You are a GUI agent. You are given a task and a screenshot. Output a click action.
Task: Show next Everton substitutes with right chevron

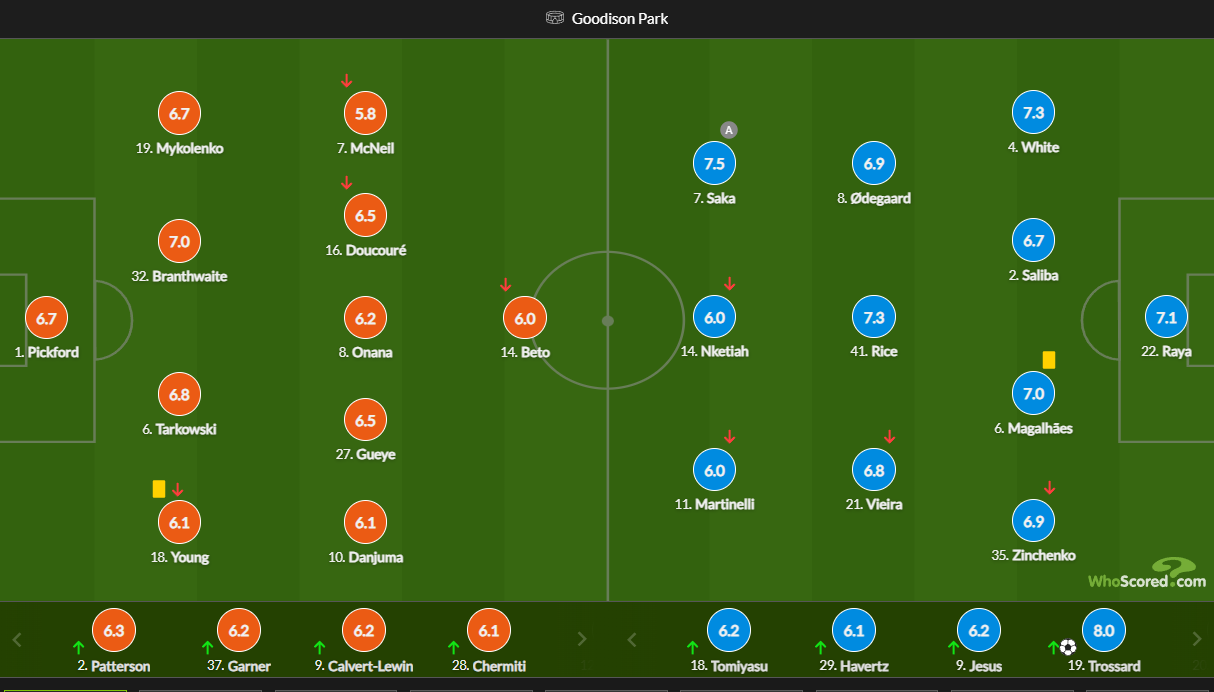coord(583,639)
